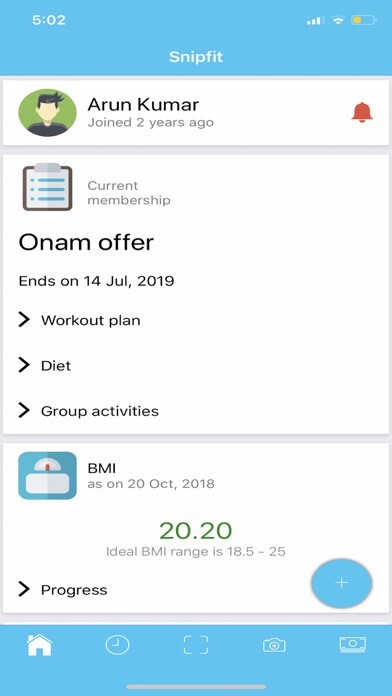
Task: Open the camera tab in bottom bar
Action: click(274, 645)
